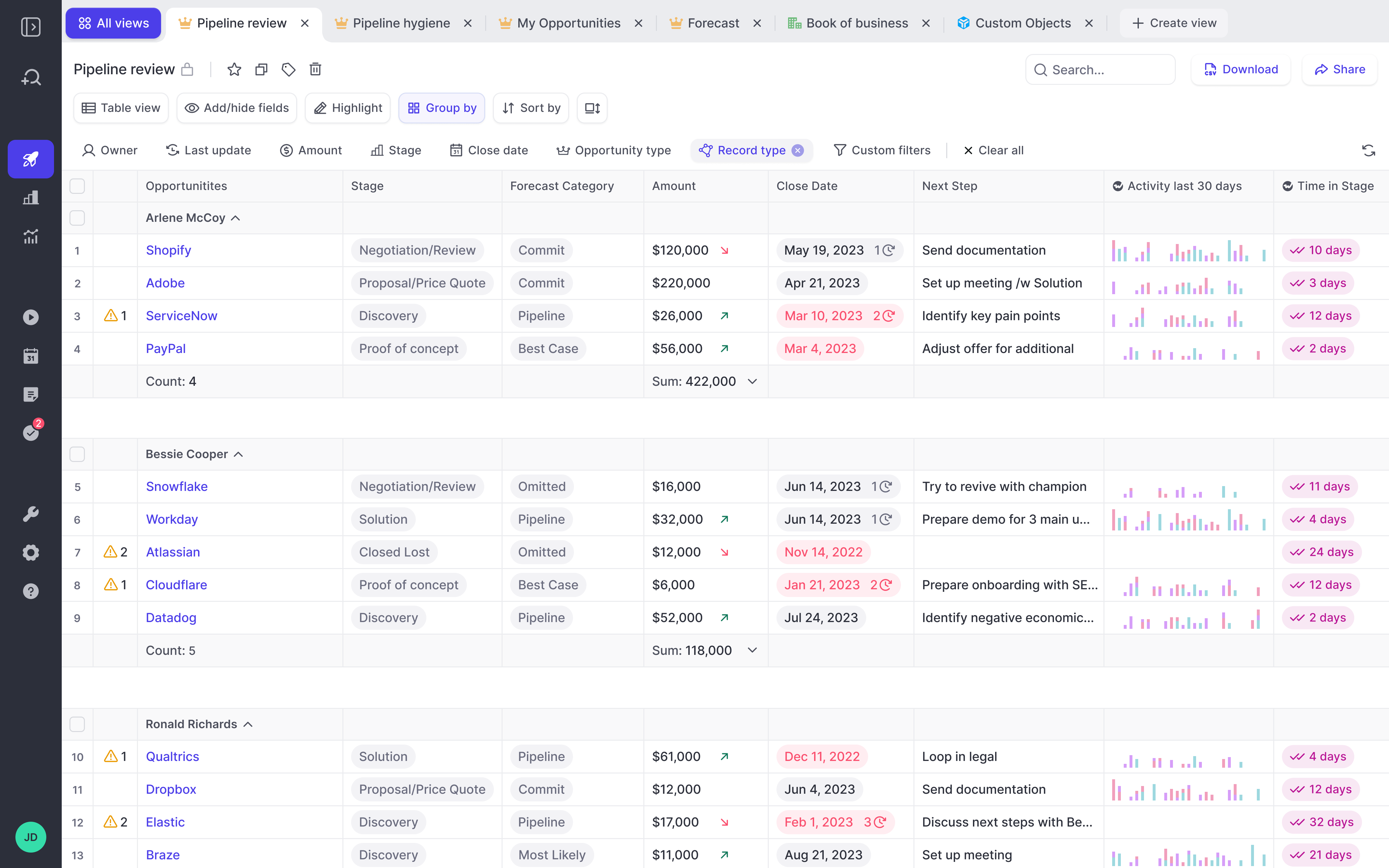Open the Owner filter
Screen dimensions: 1389x868
click(110, 150)
